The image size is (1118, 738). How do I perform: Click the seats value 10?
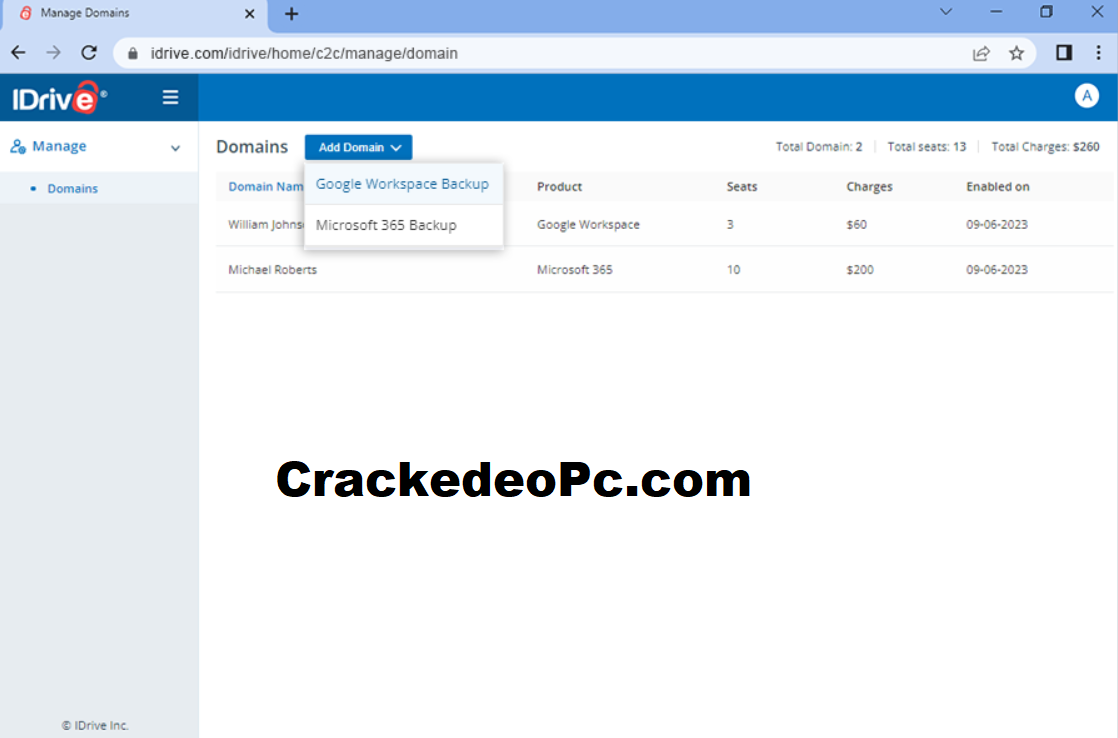(734, 270)
